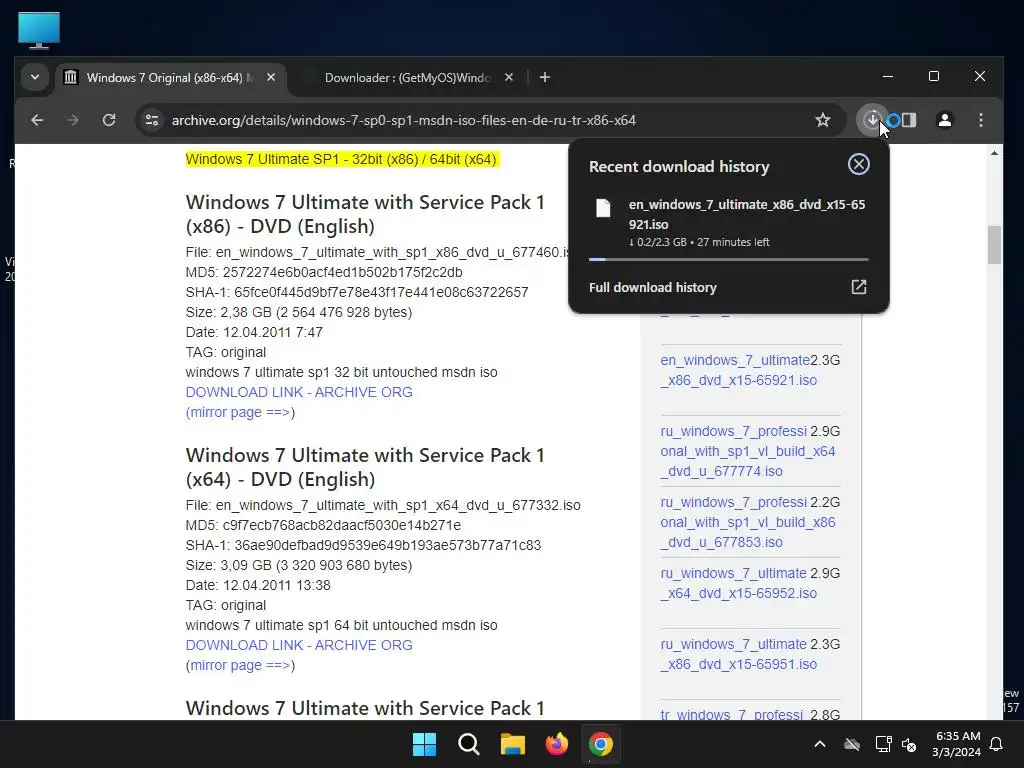Open the downloading en_windows_7_ultimate ISO entry
The width and height of the screenshot is (1024, 768).
(729, 222)
